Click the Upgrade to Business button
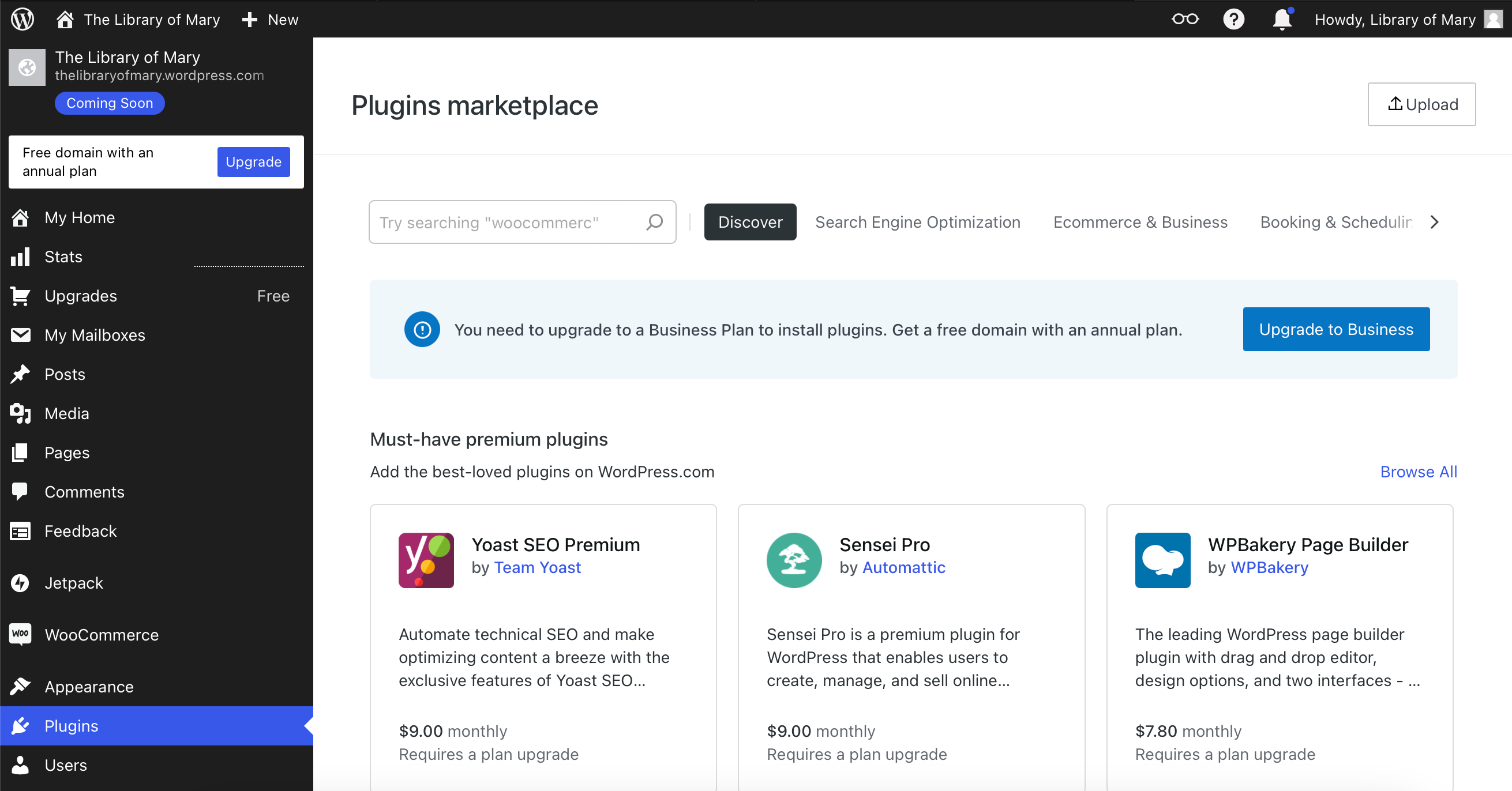This screenshot has width=1512, height=791. pyautogui.click(x=1336, y=329)
